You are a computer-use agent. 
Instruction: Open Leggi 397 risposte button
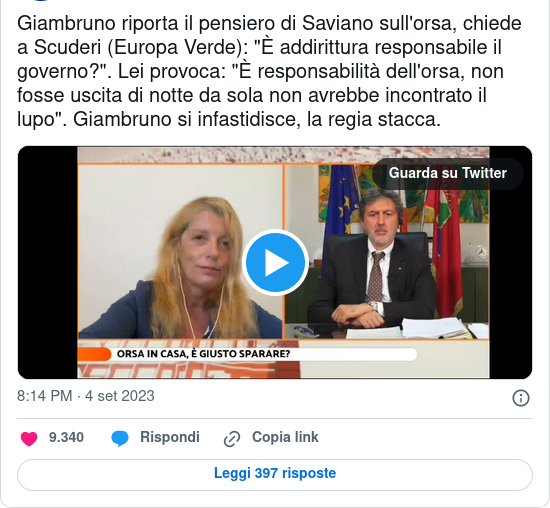point(275,475)
